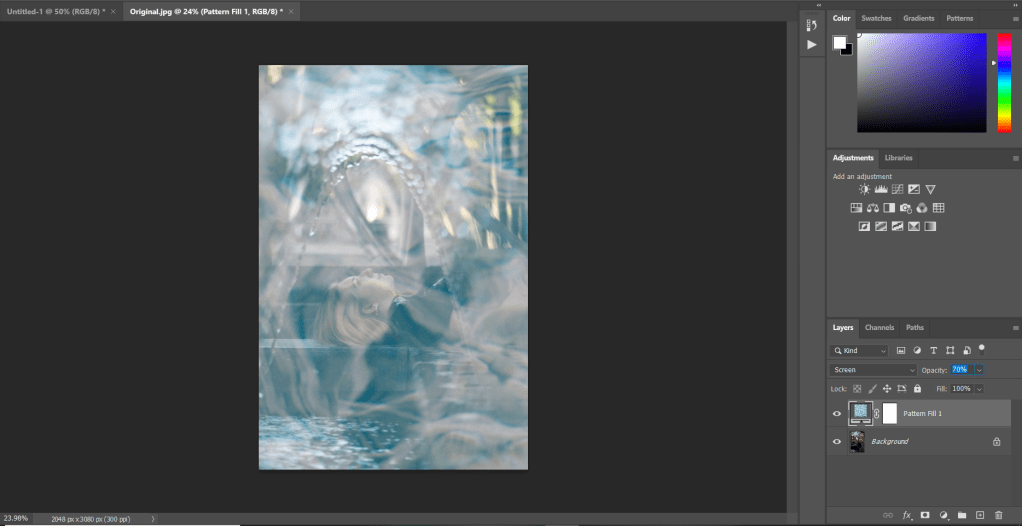The image size is (1022, 526).
Task: Click the foreground color swatch
Action: click(840, 43)
